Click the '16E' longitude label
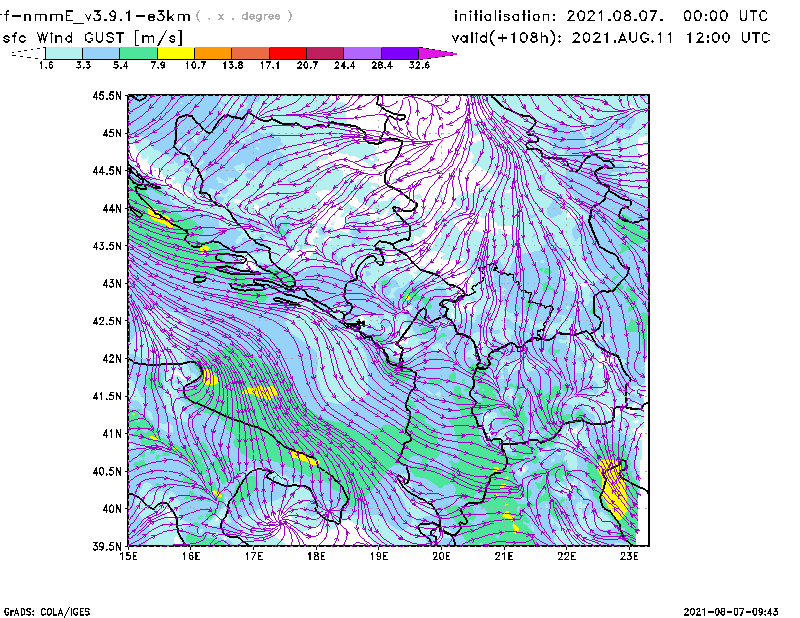 coord(191,556)
